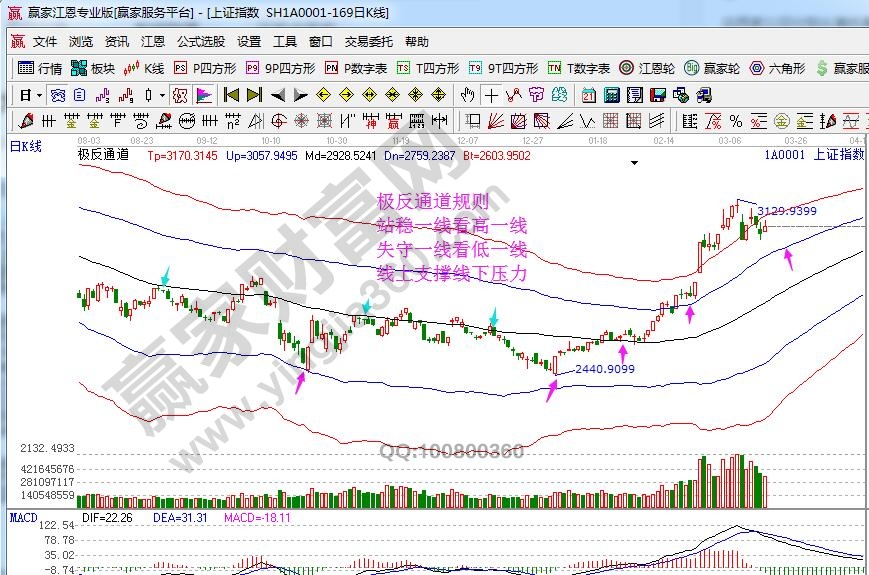This screenshot has width=869, height=575.
Task: Toggle the 极反通道 channel indicator button
Action: tap(179, 95)
